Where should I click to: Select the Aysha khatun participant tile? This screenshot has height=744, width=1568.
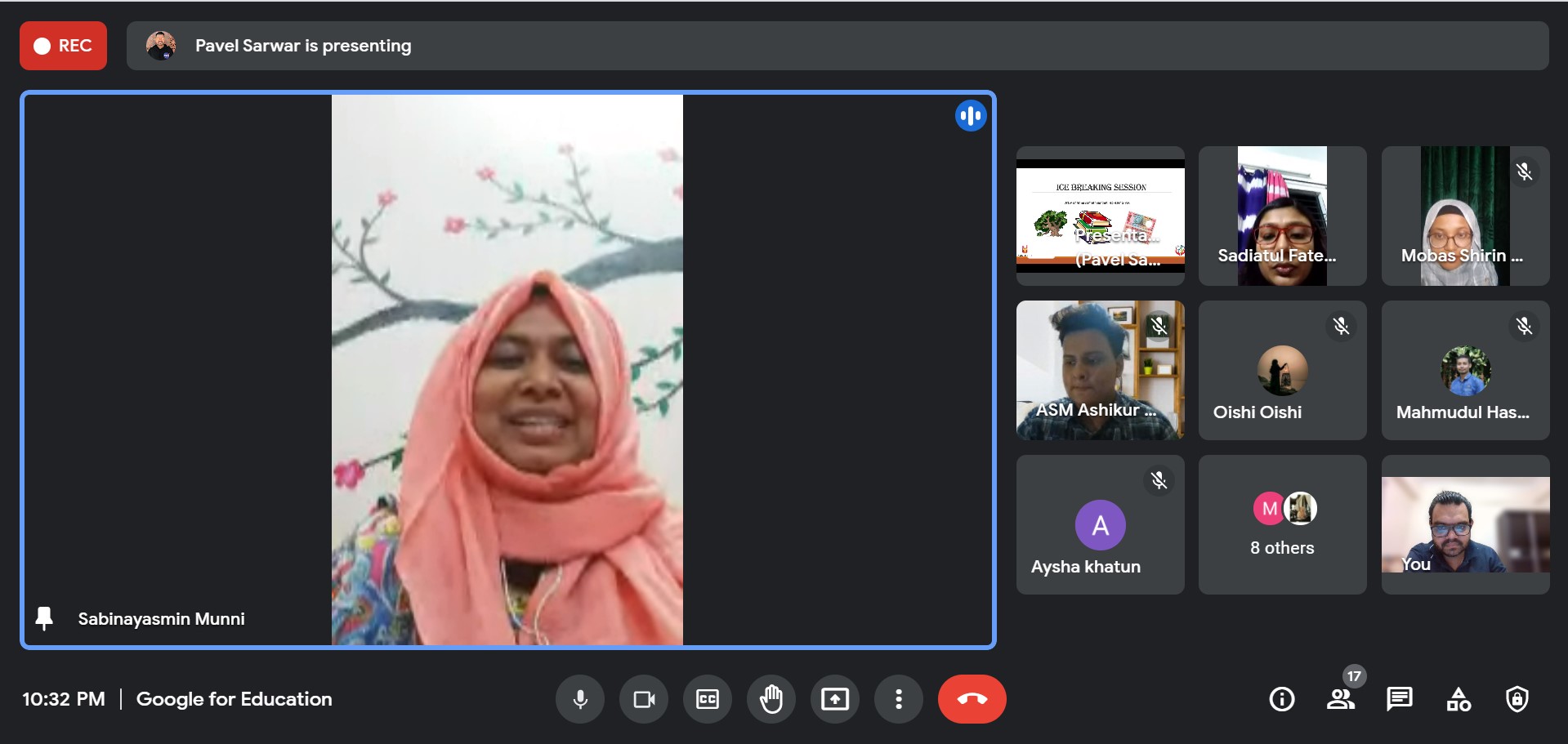1100,524
